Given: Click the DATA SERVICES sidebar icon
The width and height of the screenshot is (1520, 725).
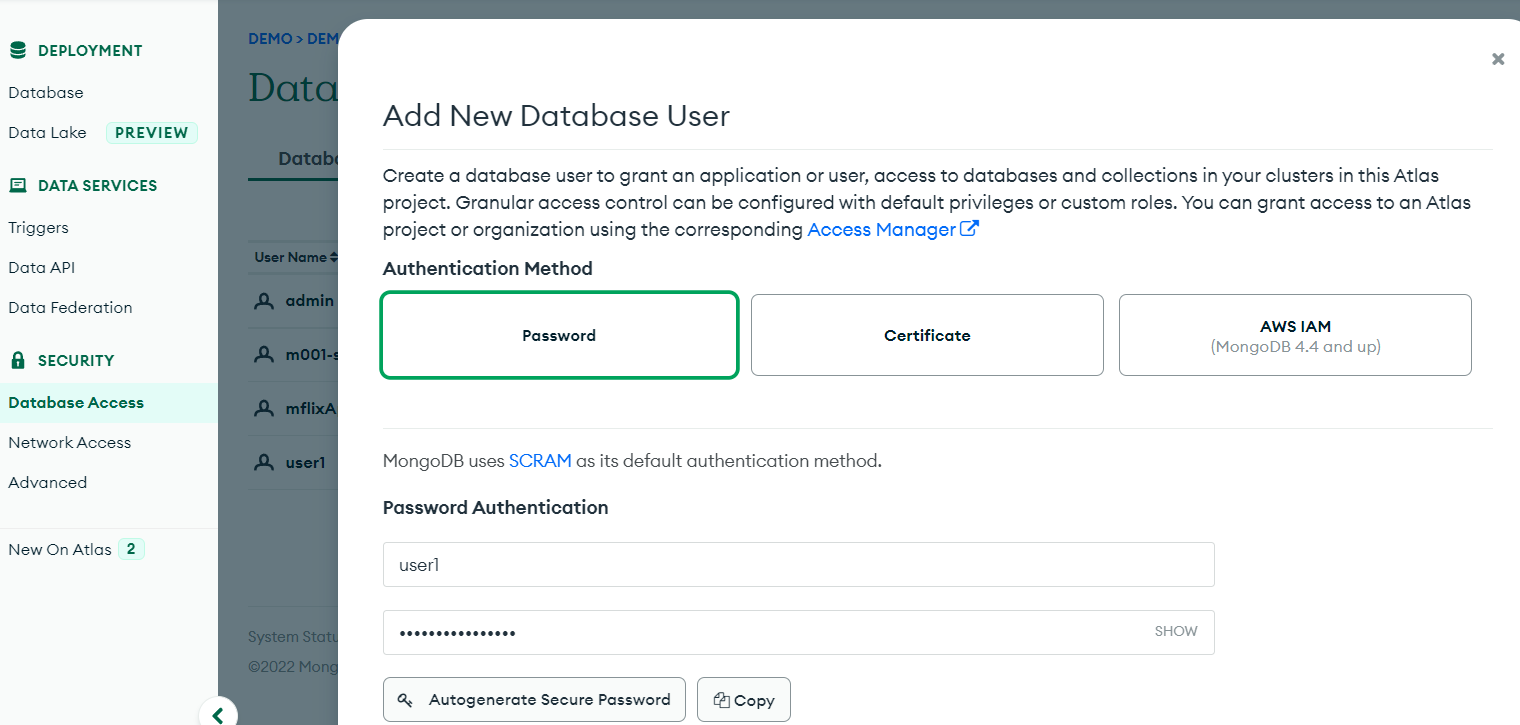Looking at the screenshot, I should [x=17, y=184].
